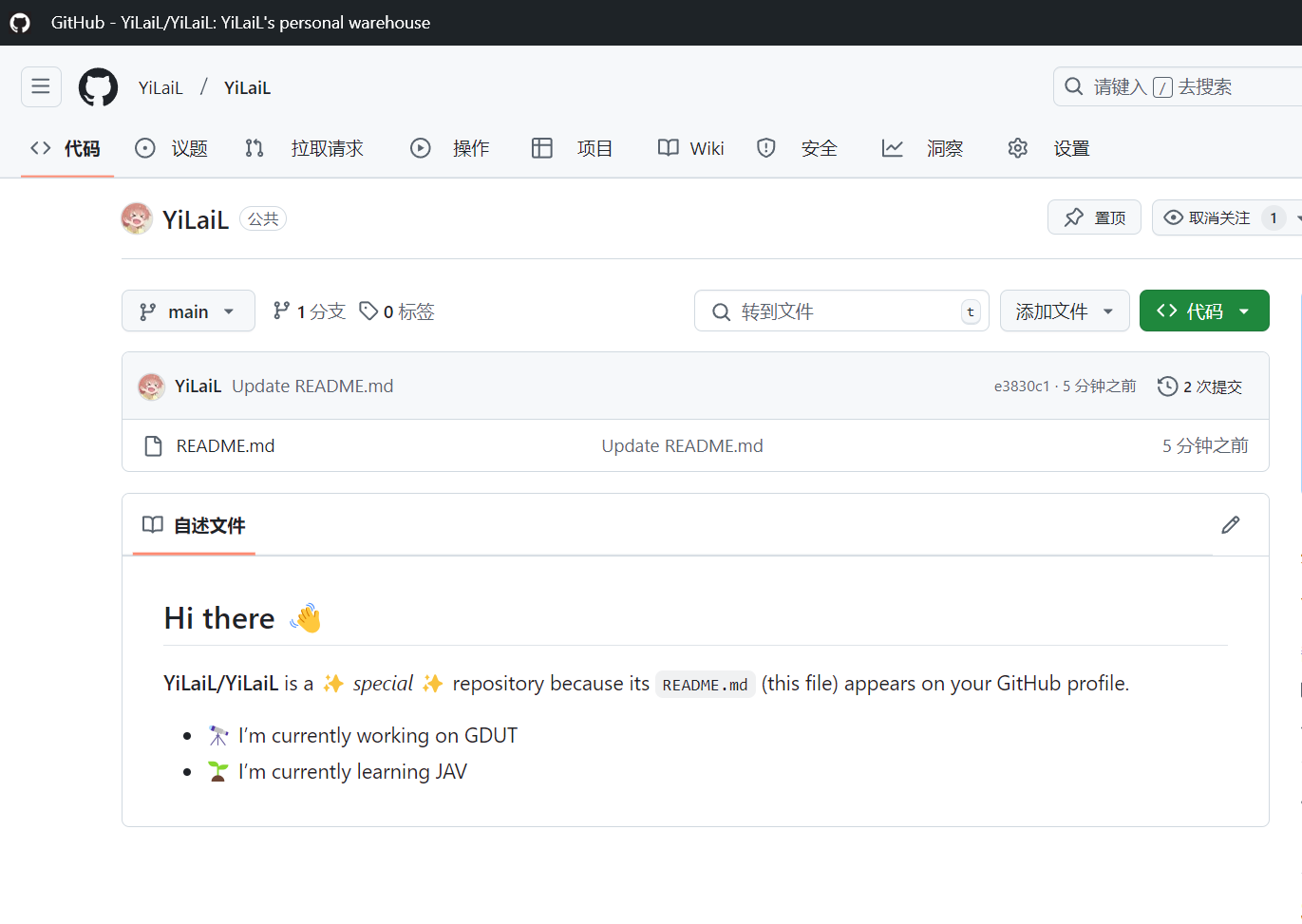Click the book icon beside 自述文件
The image size is (1302, 924).
point(152,524)
